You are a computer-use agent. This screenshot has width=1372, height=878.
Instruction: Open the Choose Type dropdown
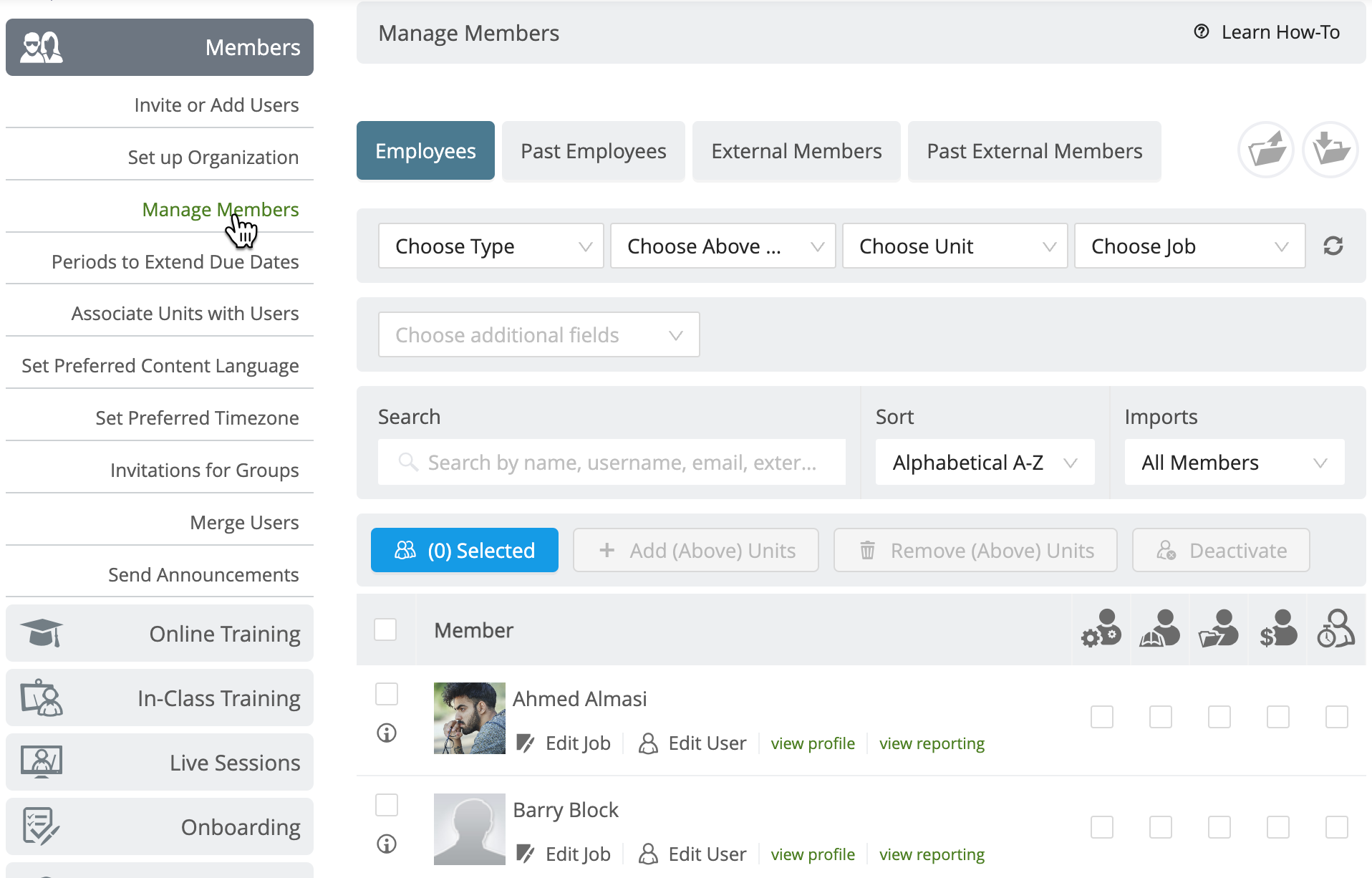[x=491, y=246]
